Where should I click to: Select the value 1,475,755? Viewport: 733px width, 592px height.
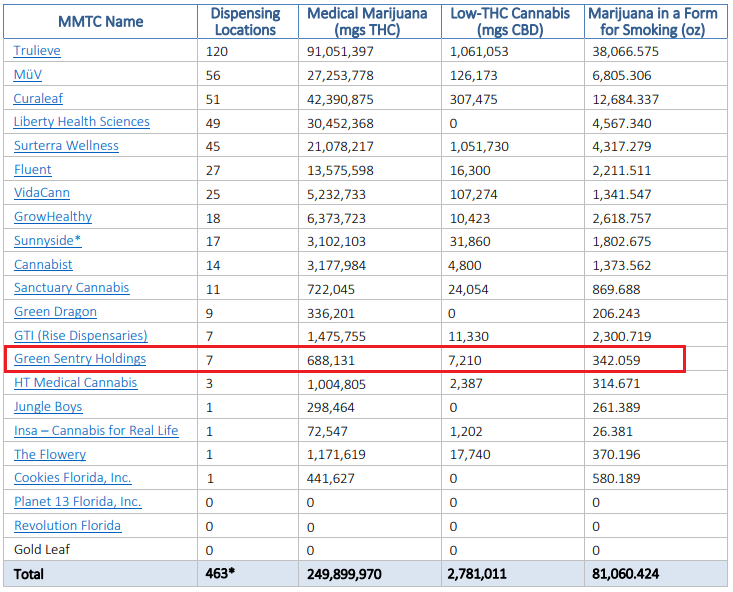[336, 336]
